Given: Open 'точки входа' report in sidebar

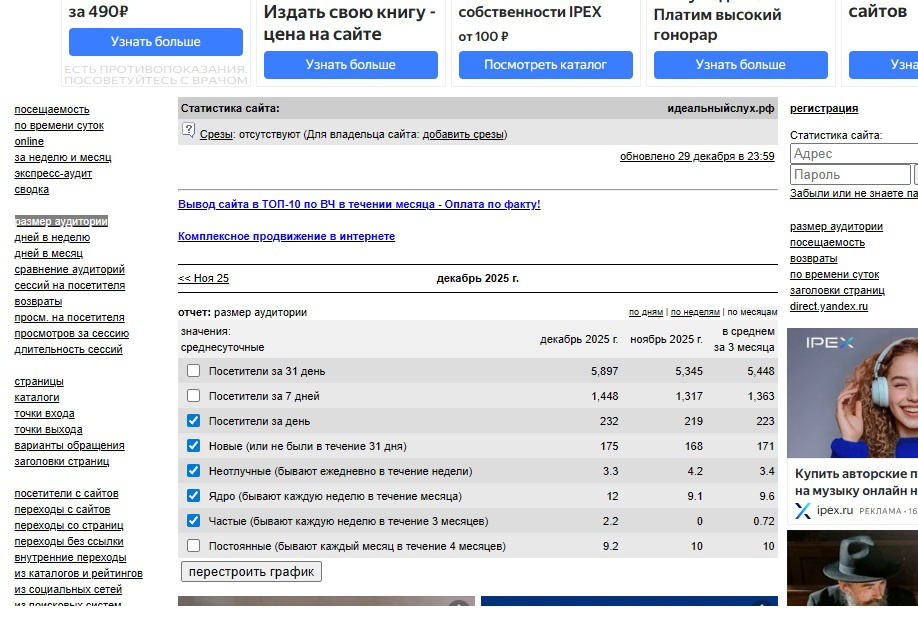Looking at the screenshot, I should pos(44,413).
